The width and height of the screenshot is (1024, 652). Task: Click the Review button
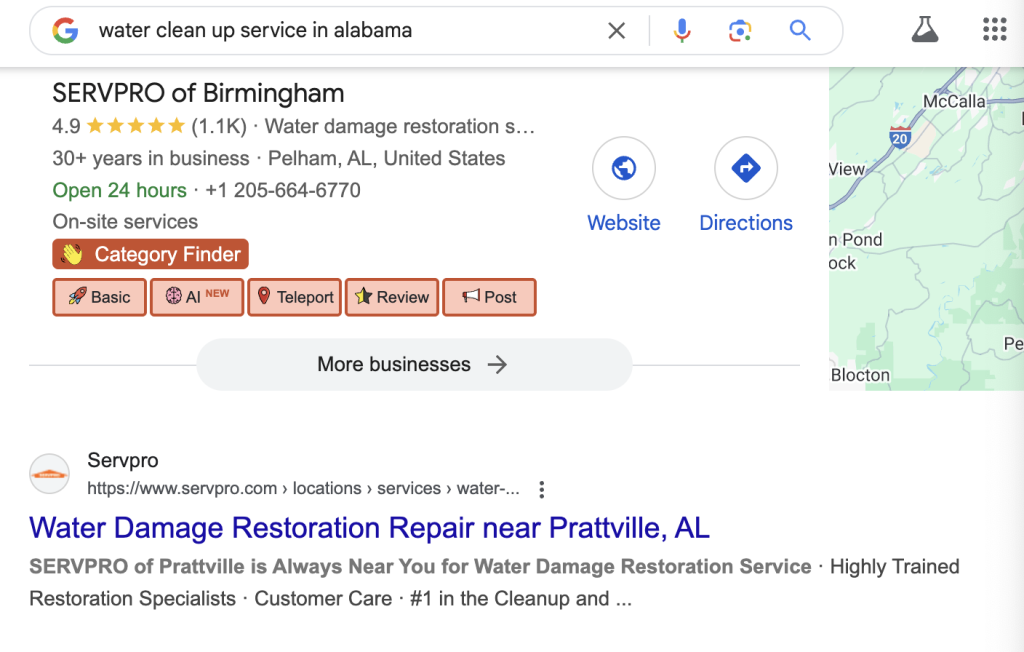(x=392, y=297)
